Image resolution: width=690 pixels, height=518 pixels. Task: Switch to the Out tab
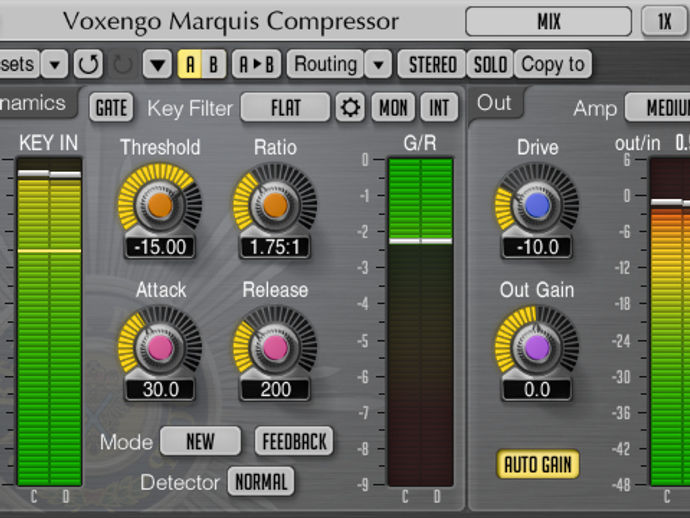496,103
